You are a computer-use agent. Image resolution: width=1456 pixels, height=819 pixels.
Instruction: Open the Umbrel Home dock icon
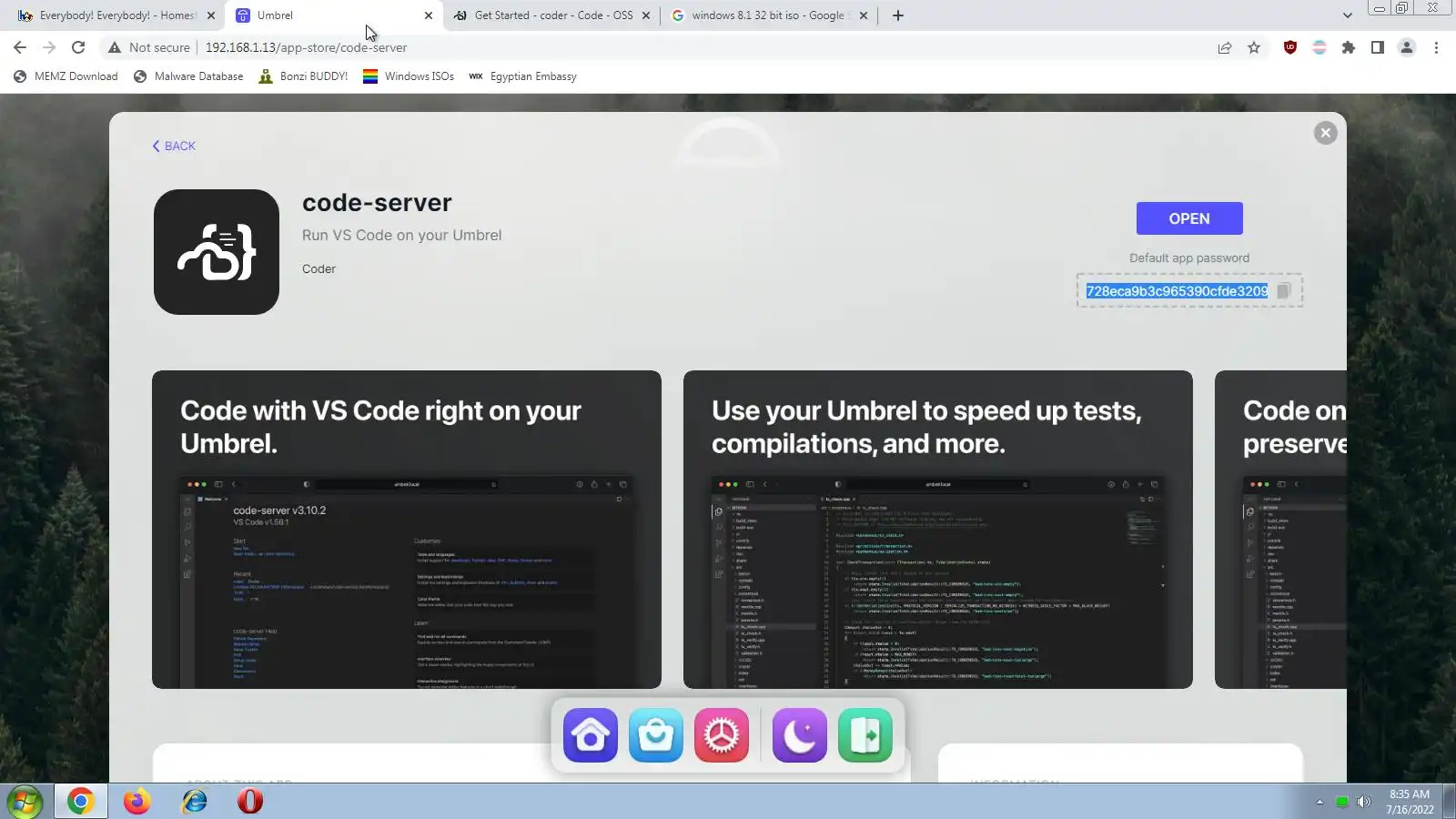click(x=591, y=735)
